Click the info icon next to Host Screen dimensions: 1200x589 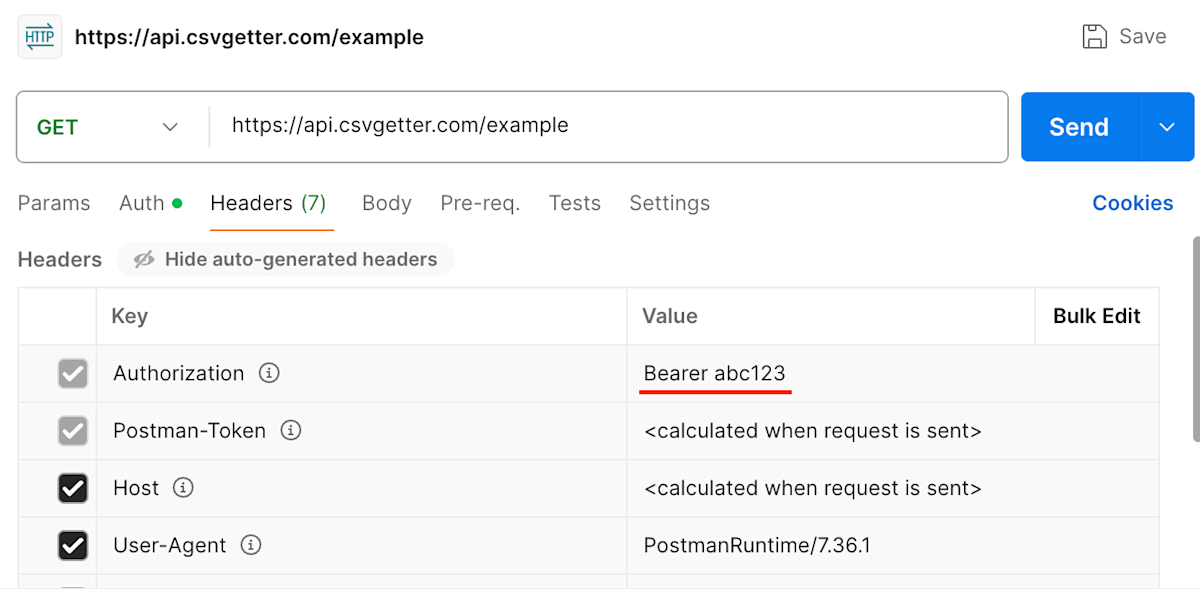pyautogui.click(x=183, y=488)
